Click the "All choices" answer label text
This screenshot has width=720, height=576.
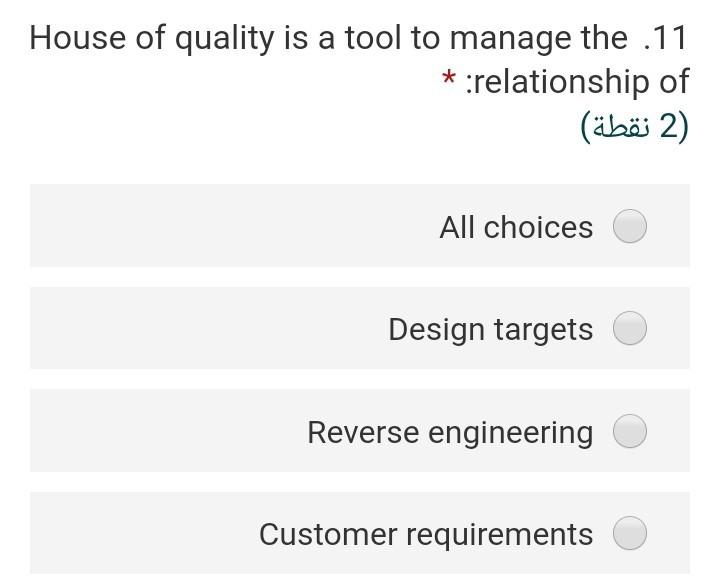(x=516, y=227)
